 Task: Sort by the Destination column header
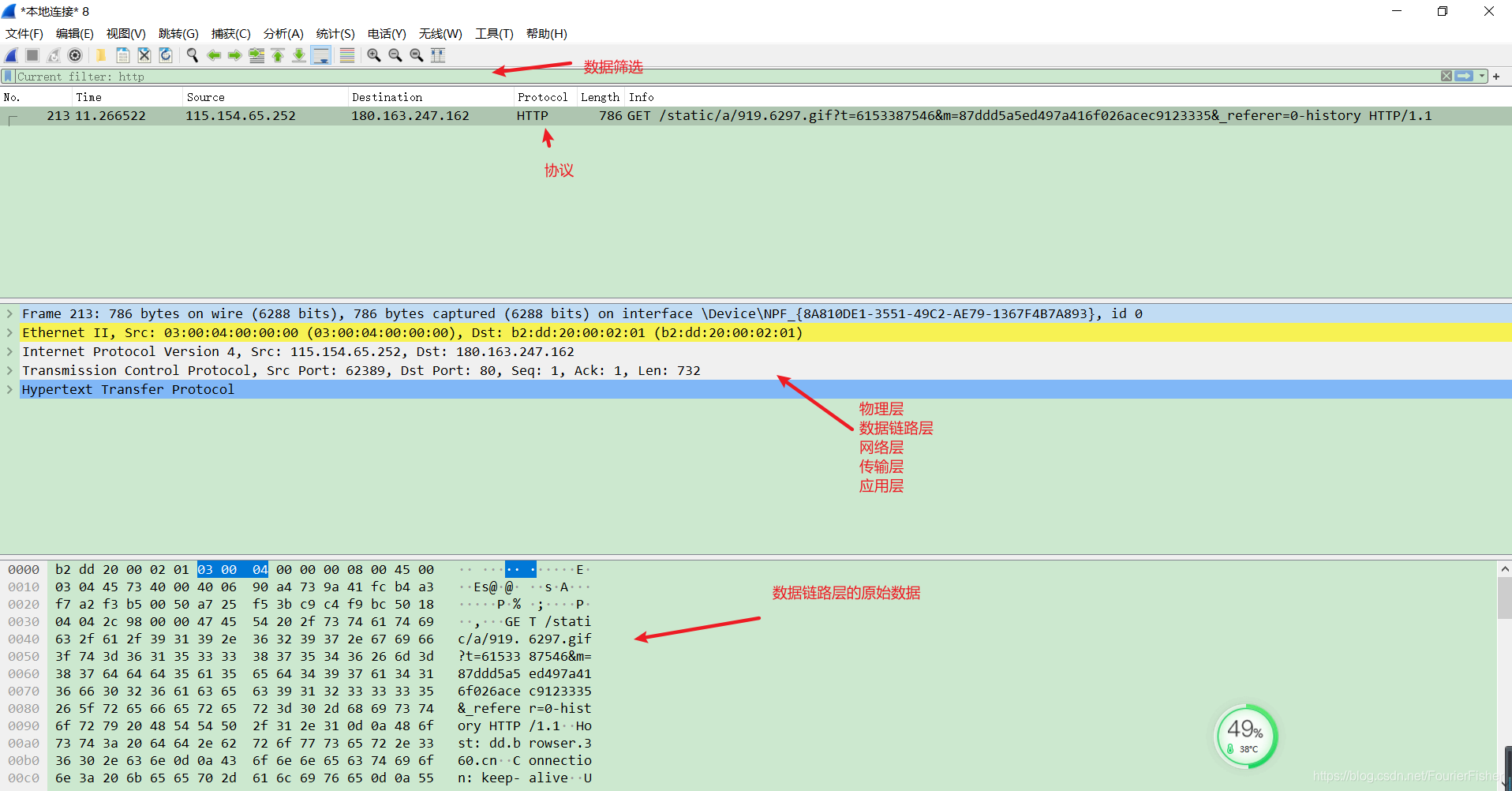pyautogui.click(x=431, y=97)
